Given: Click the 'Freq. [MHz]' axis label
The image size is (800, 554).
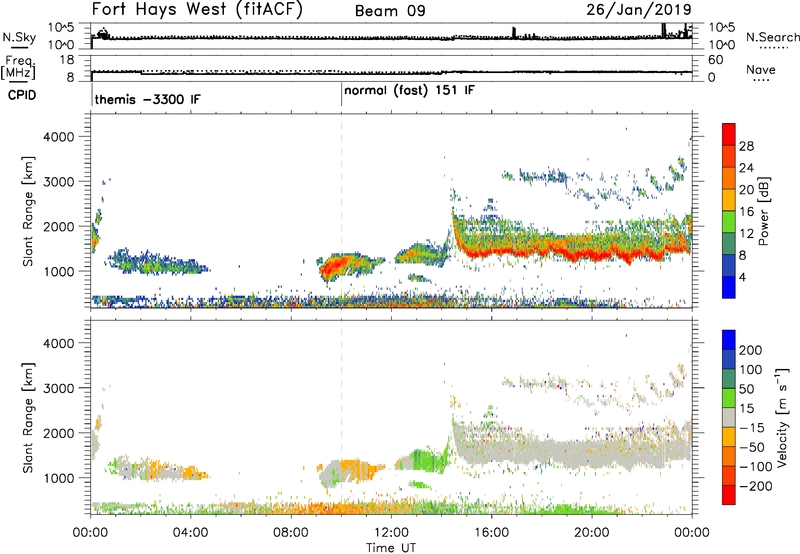Looking at the screenshot, I should [18, 68].
